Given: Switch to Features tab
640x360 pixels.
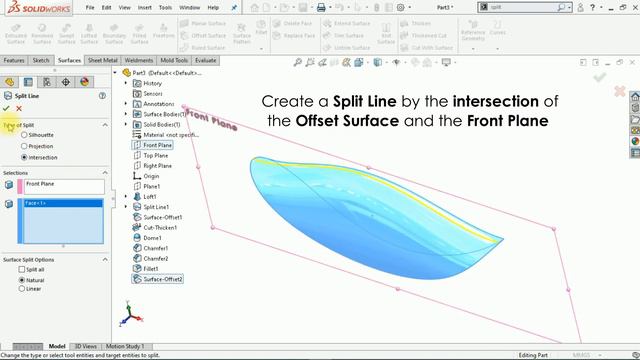Looking at the screenshot, I should pos(14,60).
